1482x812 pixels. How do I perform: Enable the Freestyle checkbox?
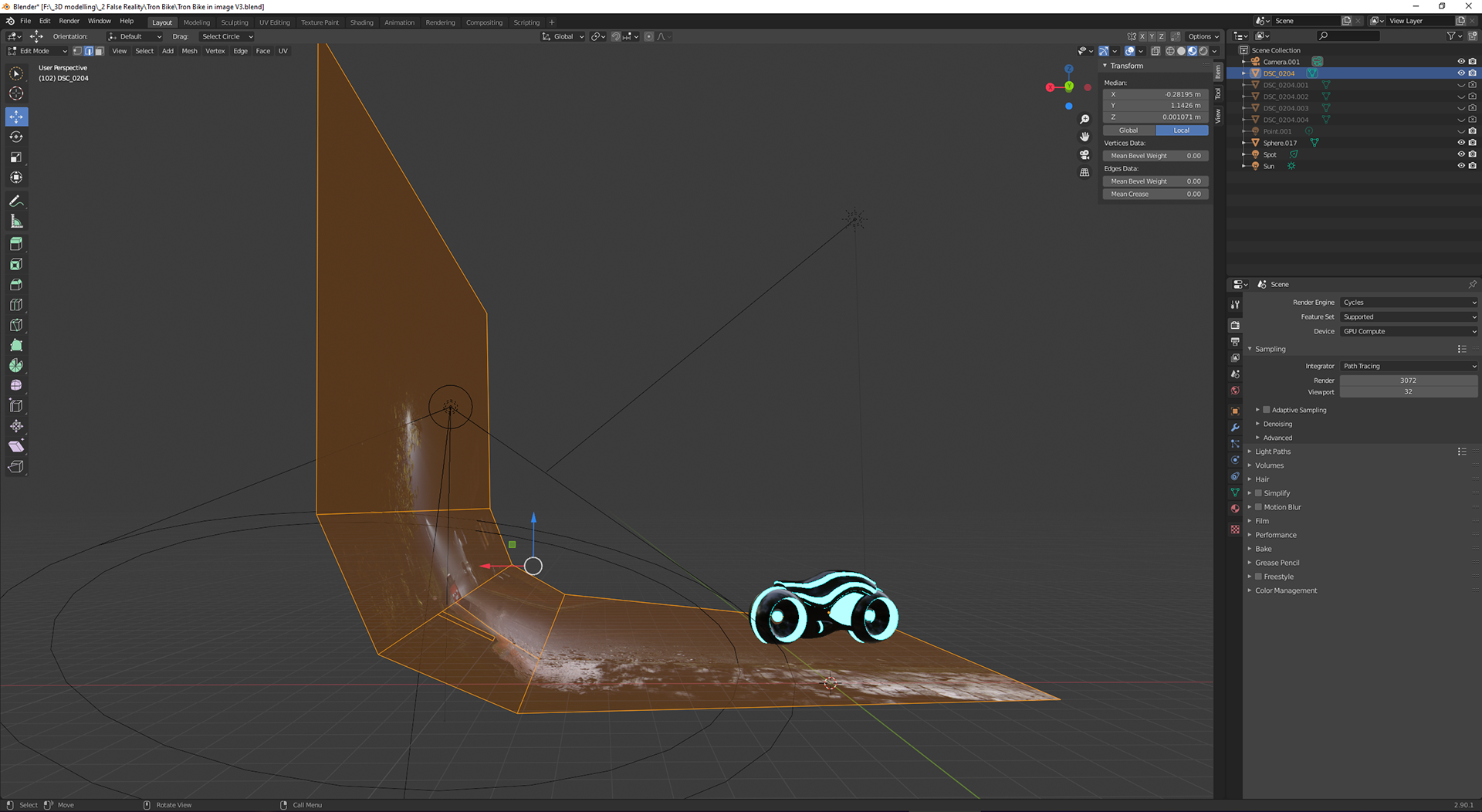pos(1258,577)
